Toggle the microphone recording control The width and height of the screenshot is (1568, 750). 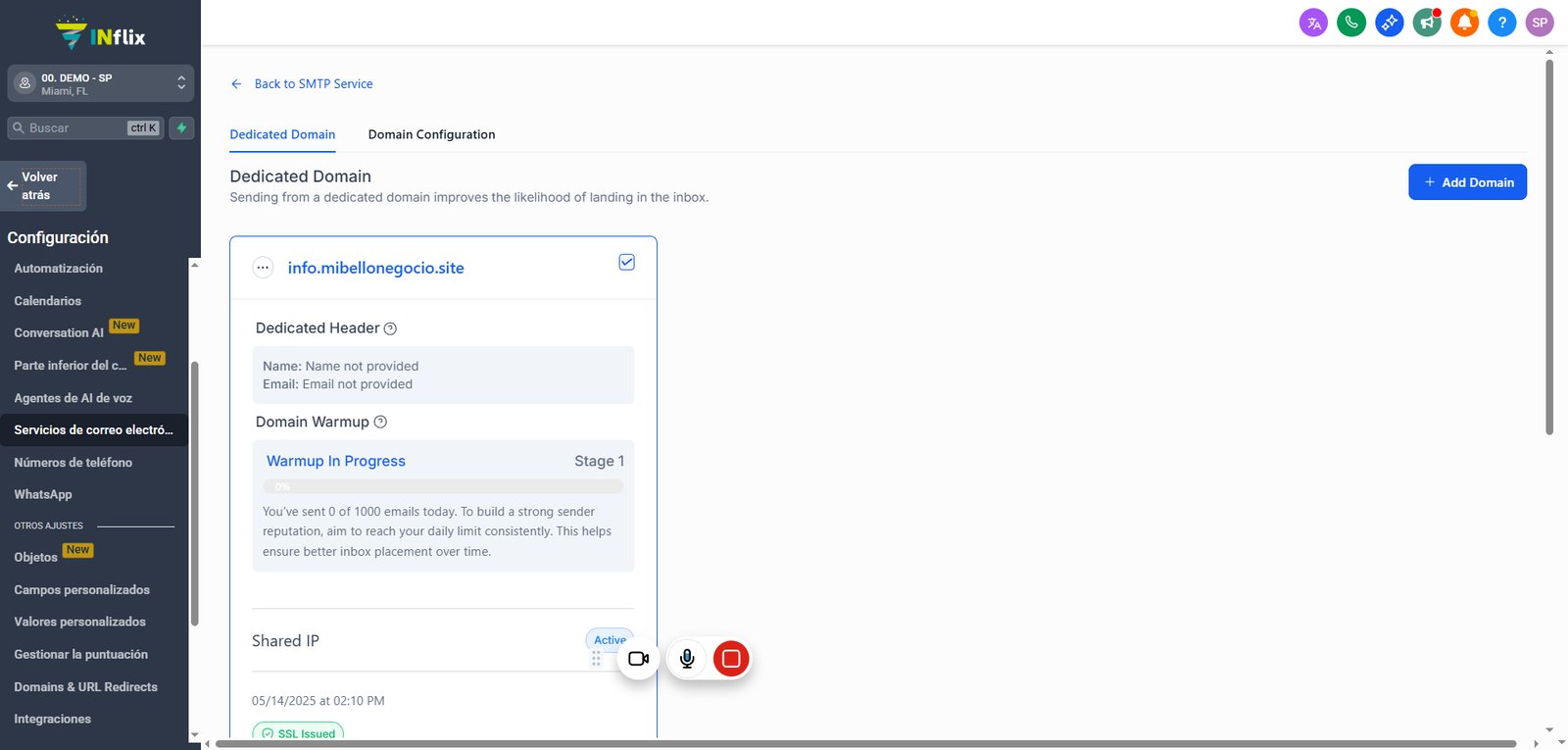pos(687,659)
